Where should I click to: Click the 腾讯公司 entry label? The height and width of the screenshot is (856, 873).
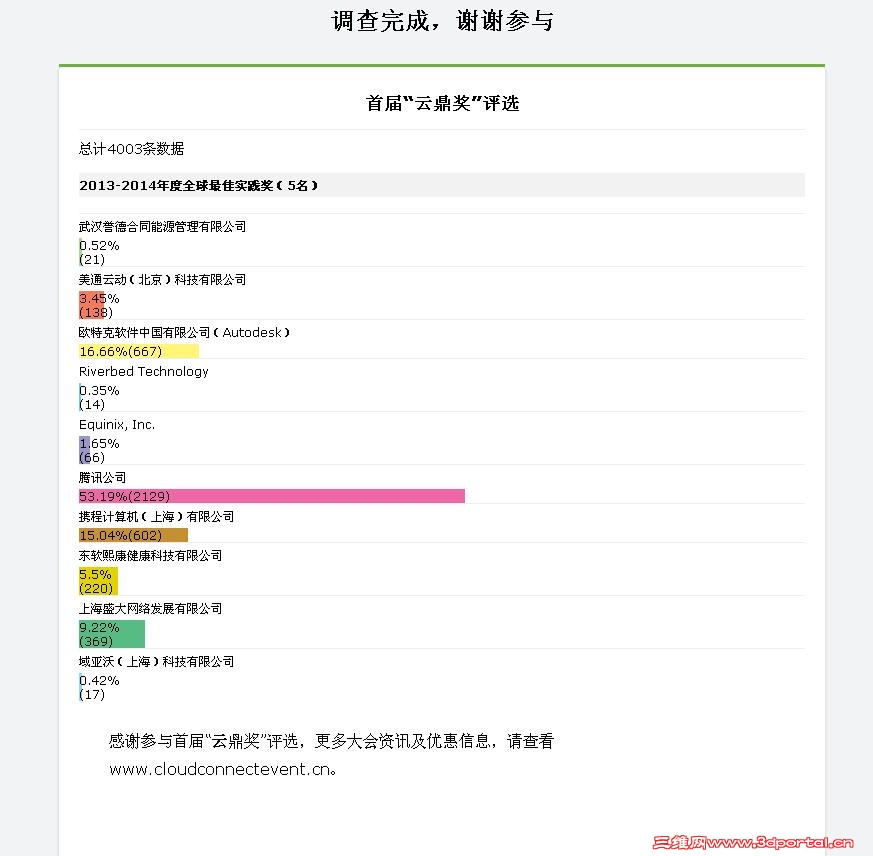[102, 478]
